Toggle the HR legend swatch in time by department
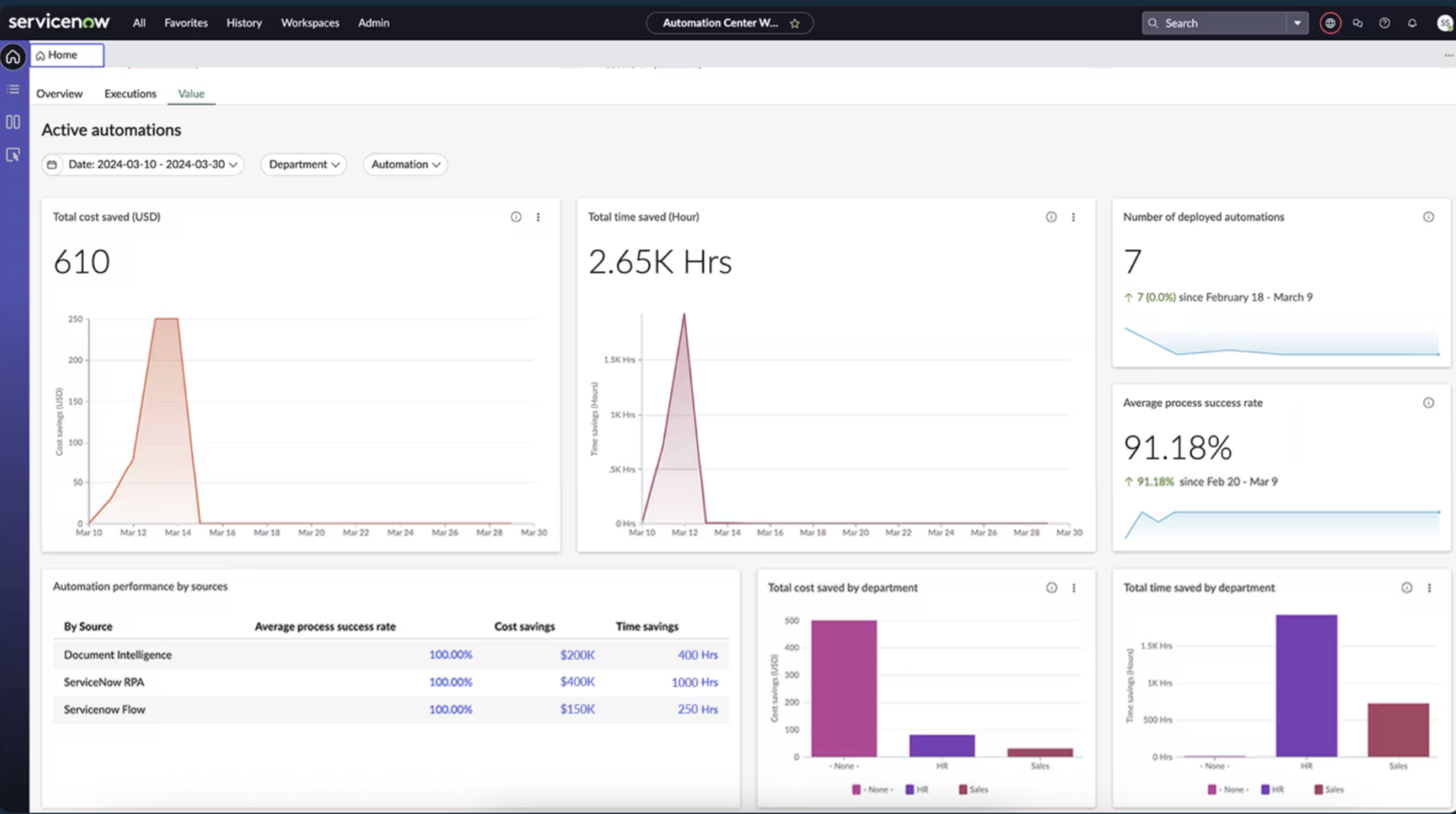 [x=1265, y=789]
